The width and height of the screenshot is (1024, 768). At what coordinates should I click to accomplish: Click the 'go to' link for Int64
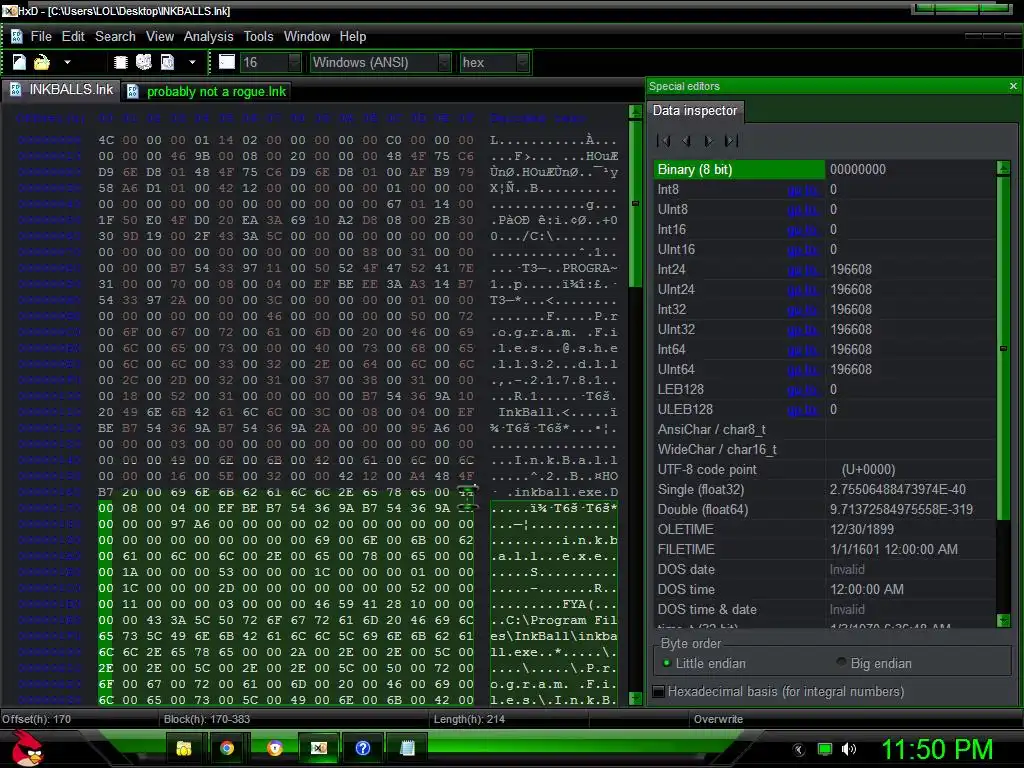click(x=803, y=350)
